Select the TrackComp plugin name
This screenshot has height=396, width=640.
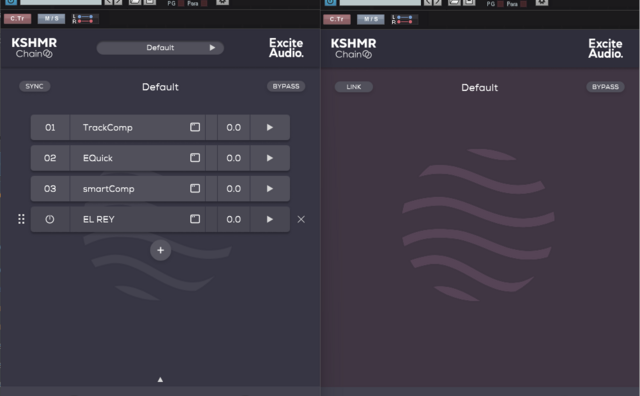coord(108,127)
